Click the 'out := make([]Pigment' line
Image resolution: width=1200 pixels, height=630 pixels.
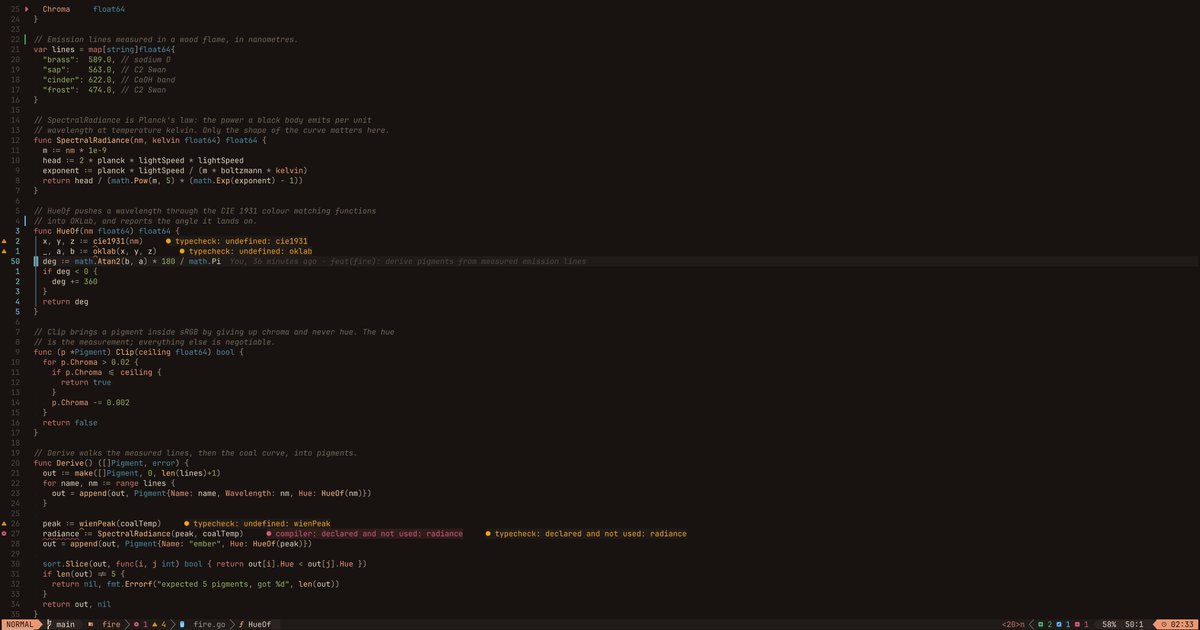point(131,473)
